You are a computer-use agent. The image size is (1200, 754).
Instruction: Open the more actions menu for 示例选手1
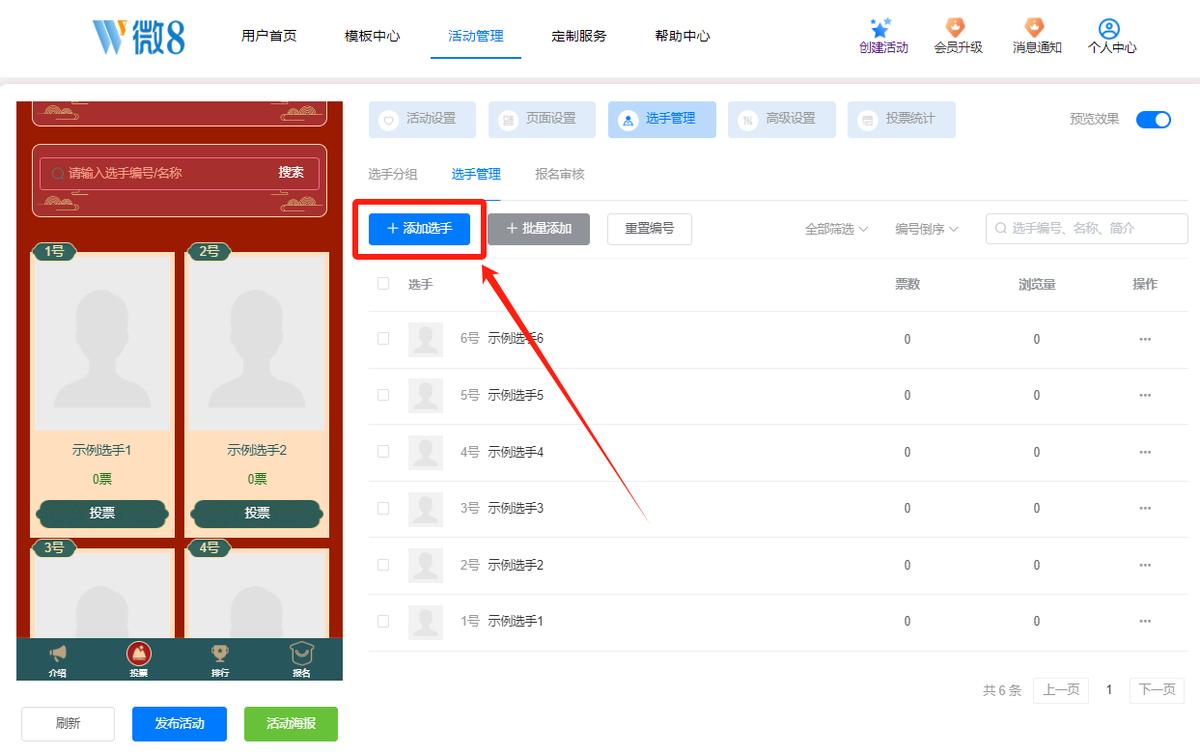coord(1145,621)
